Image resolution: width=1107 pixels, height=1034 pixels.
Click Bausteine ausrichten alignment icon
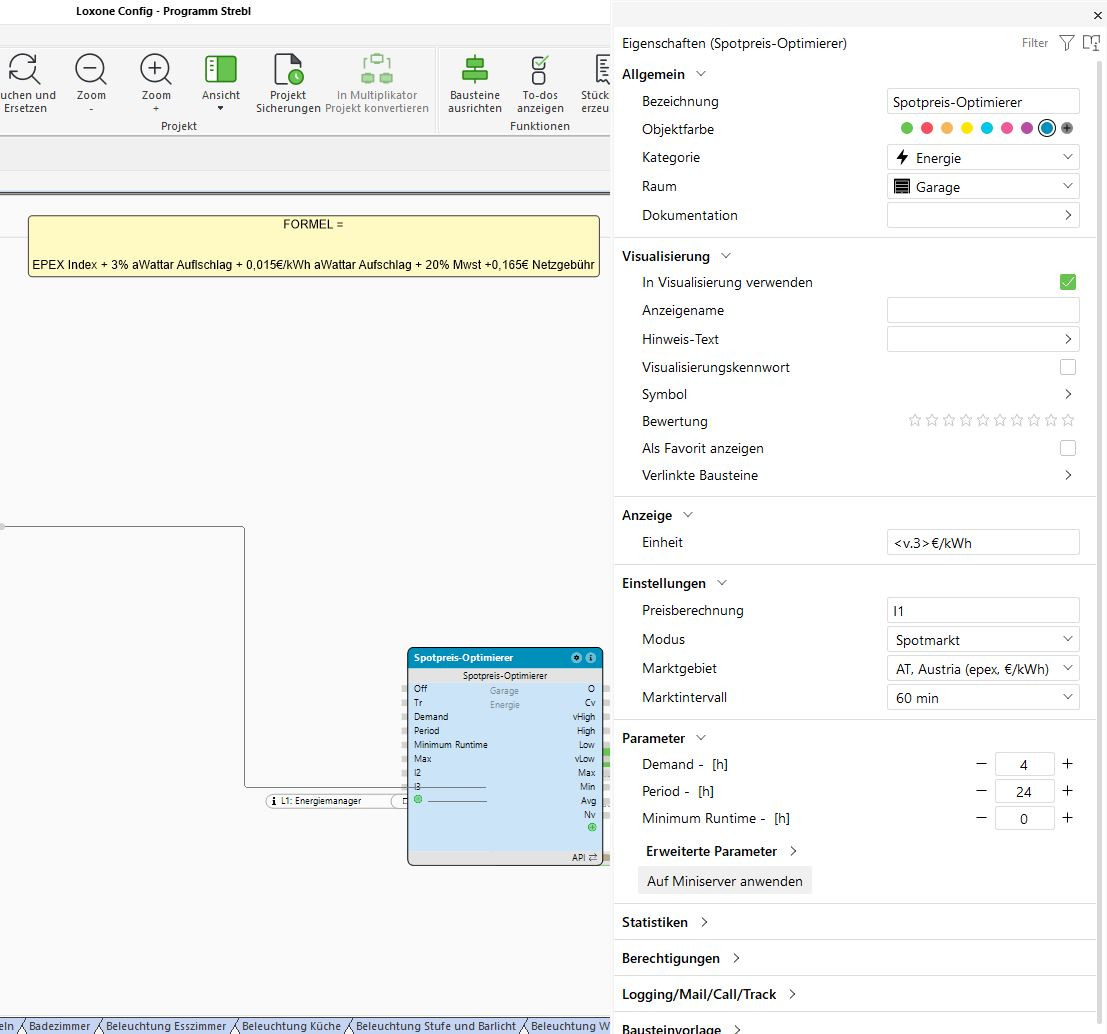coord(474,70)
